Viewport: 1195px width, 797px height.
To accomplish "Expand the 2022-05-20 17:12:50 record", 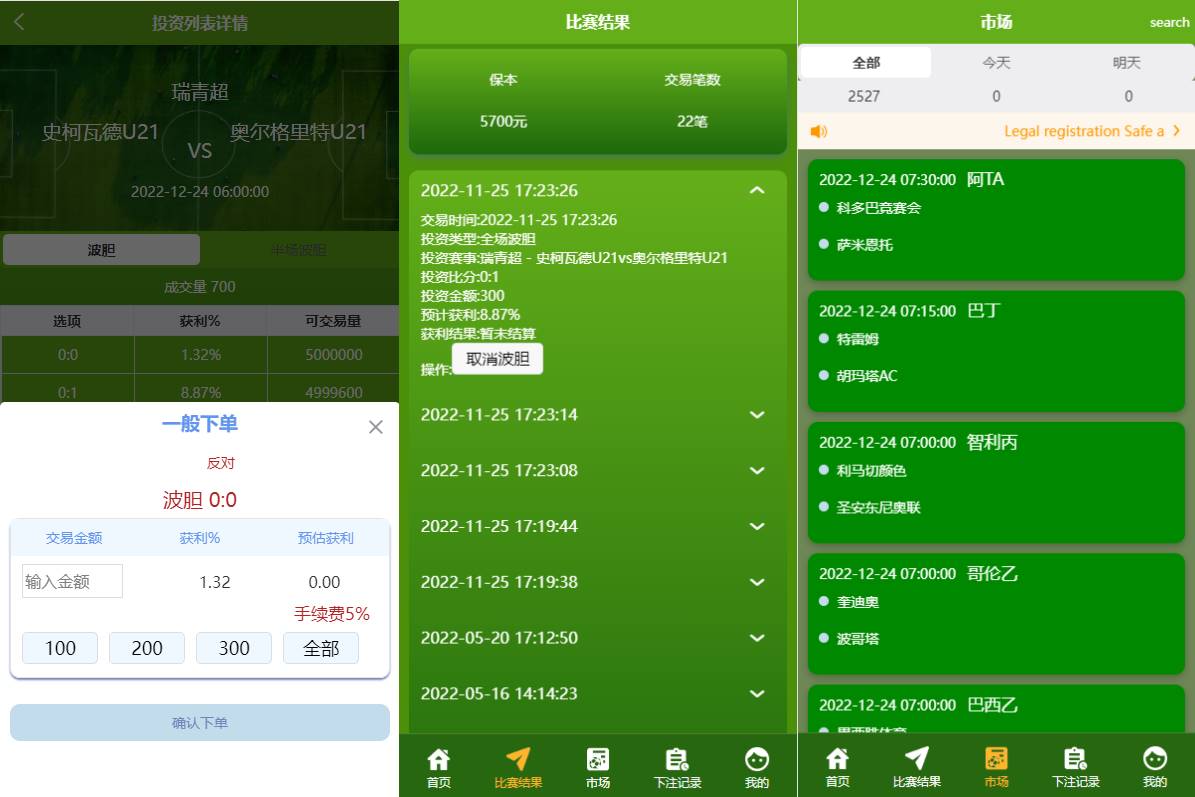I will click(757, 638).
